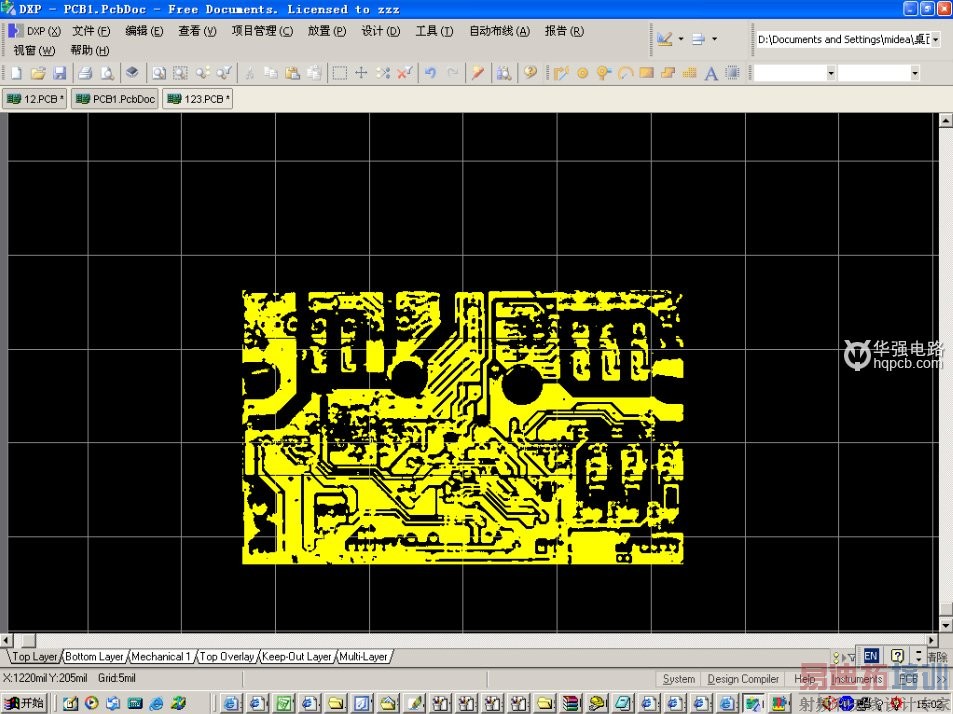This screenshot has height=714, width=953.
Task: Open the 自动布线 menu
Action: [498, 31]
